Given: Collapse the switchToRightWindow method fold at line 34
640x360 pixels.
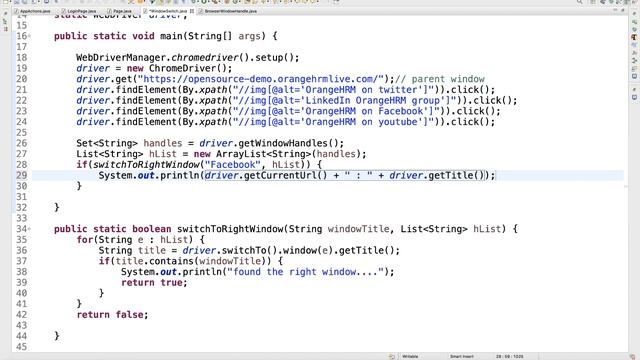Looking at the screenshot, I should click(x=29, y=229).
